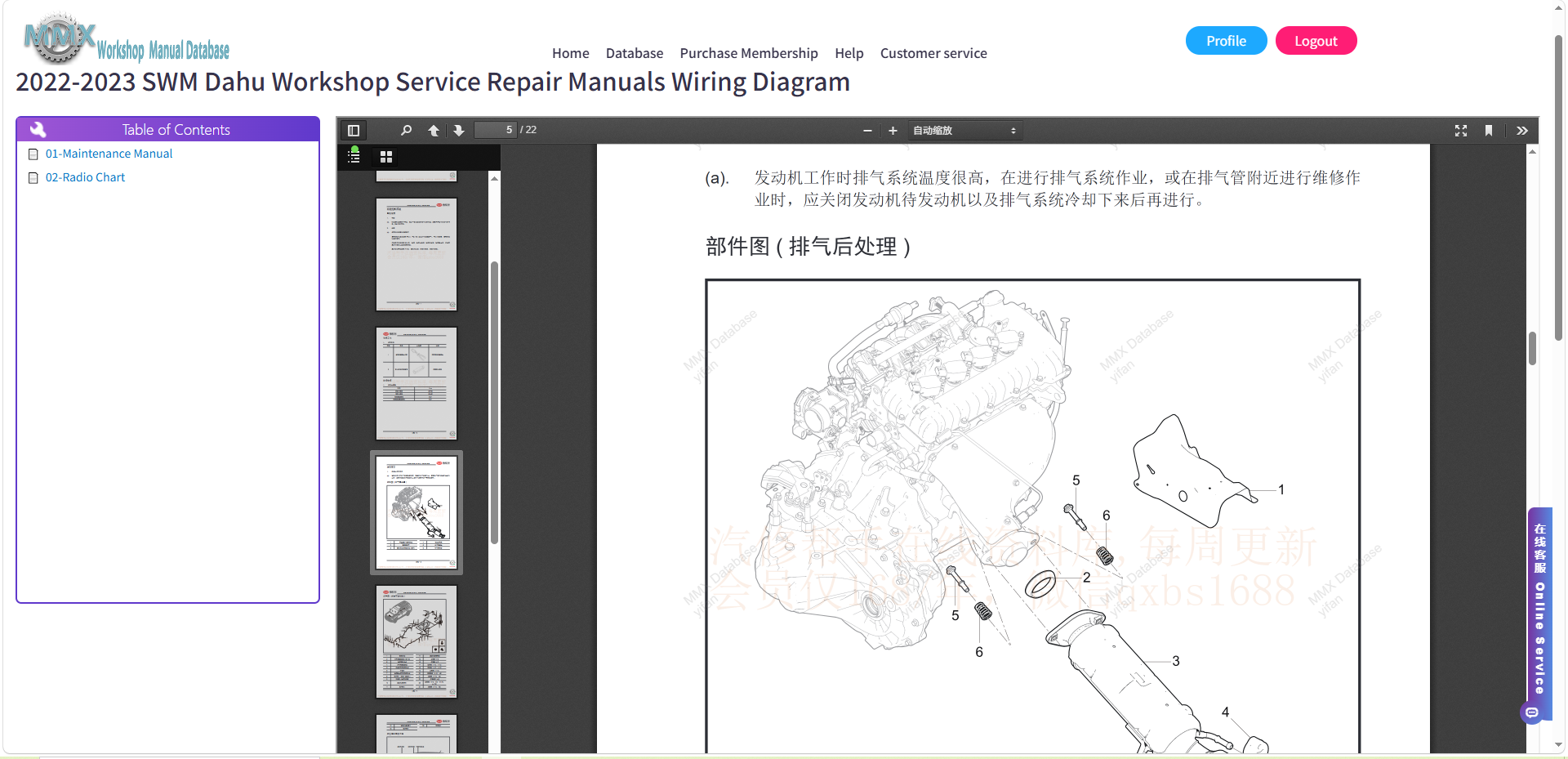Toggle the PDF sidebar panel
Viewport: 1568px width, 759px height.
tap(354, 131)
